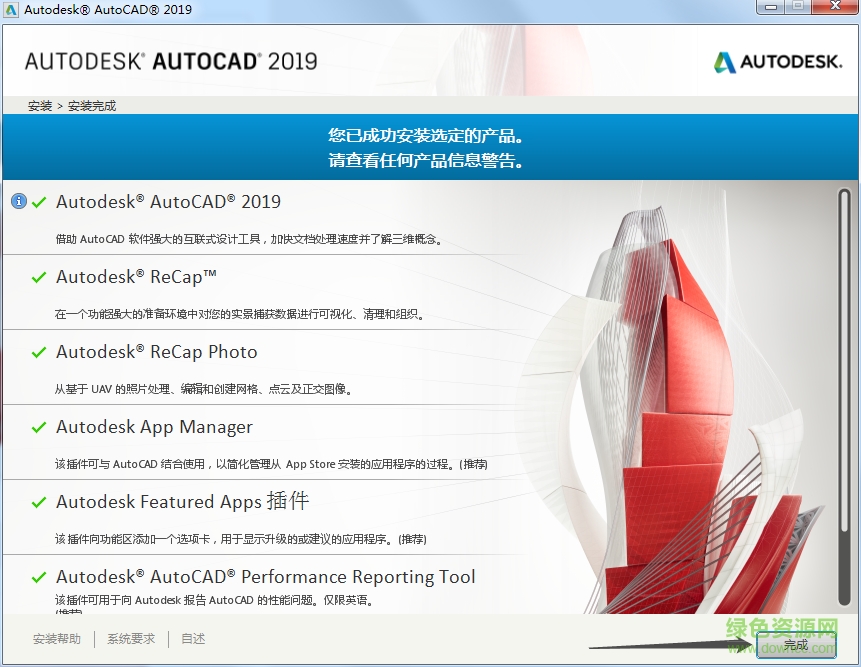861x667 pixels.
Task: Open the 系统要求 link
Action: [130, 638]
